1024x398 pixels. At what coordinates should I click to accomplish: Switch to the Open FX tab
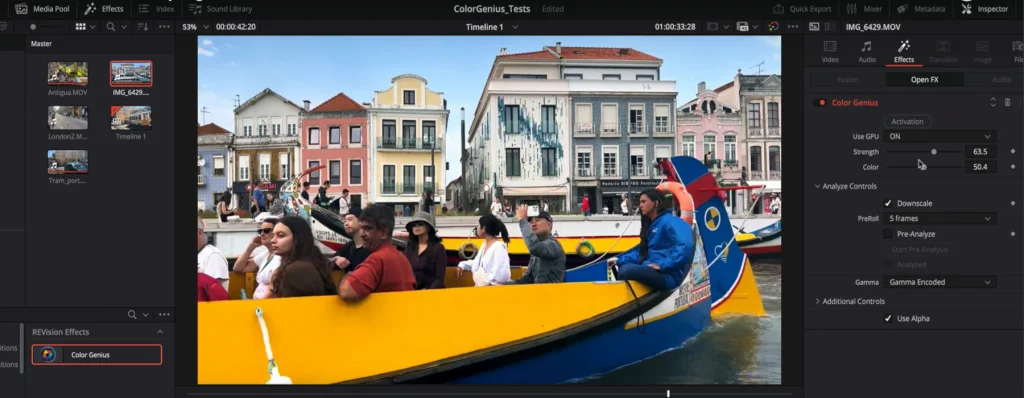tap(925, 80)
